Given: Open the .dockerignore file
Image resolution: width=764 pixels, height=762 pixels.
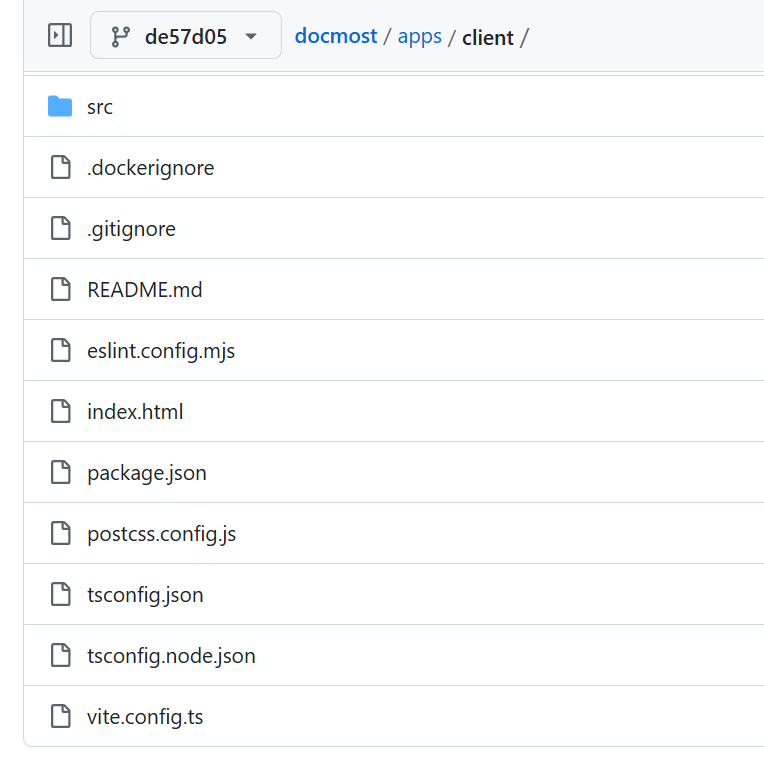Looking at the screenshot, I should (151, 168).
